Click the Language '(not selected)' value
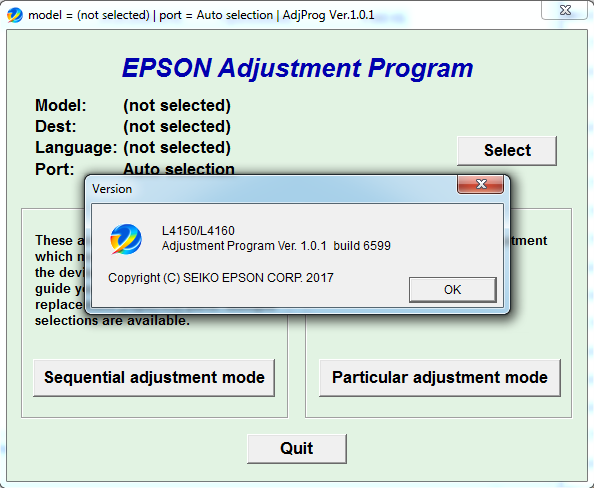The image size is (594, 488). point(177,147)
